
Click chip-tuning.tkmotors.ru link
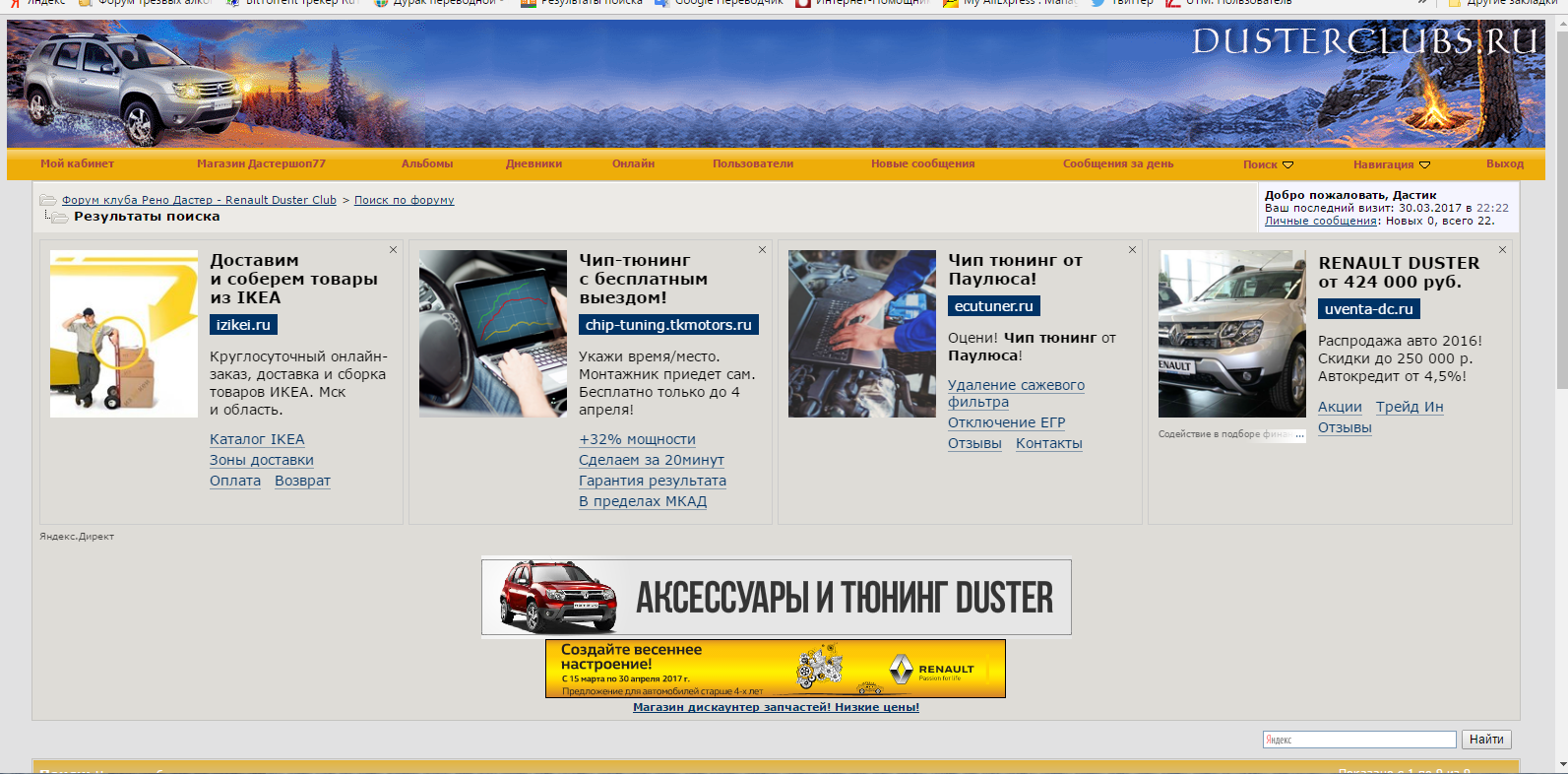(x=668, y=325)
